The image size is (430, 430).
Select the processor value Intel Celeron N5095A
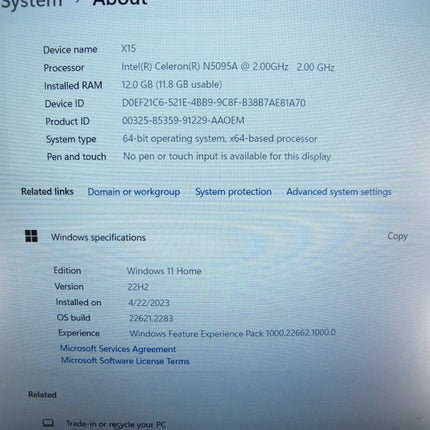(x=228, y=67)
